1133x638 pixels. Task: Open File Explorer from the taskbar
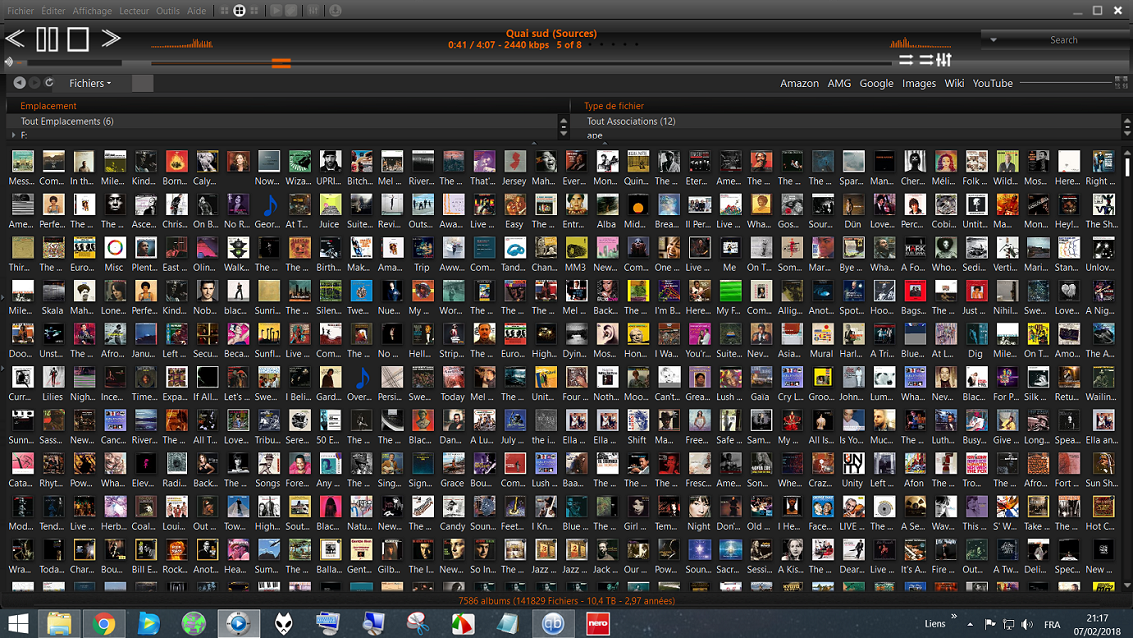coord(59,623)
